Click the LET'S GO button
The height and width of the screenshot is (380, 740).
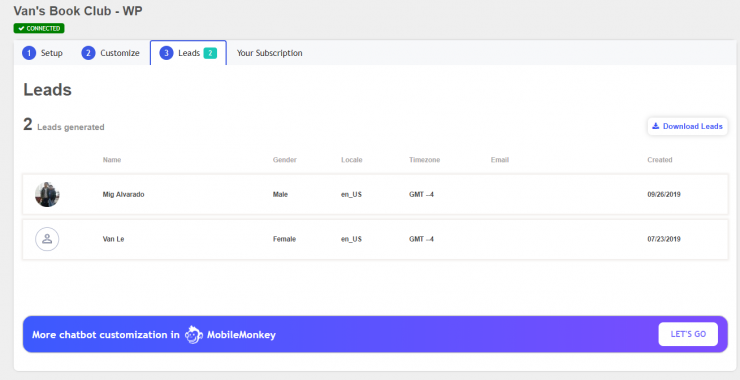coord(688,334)
